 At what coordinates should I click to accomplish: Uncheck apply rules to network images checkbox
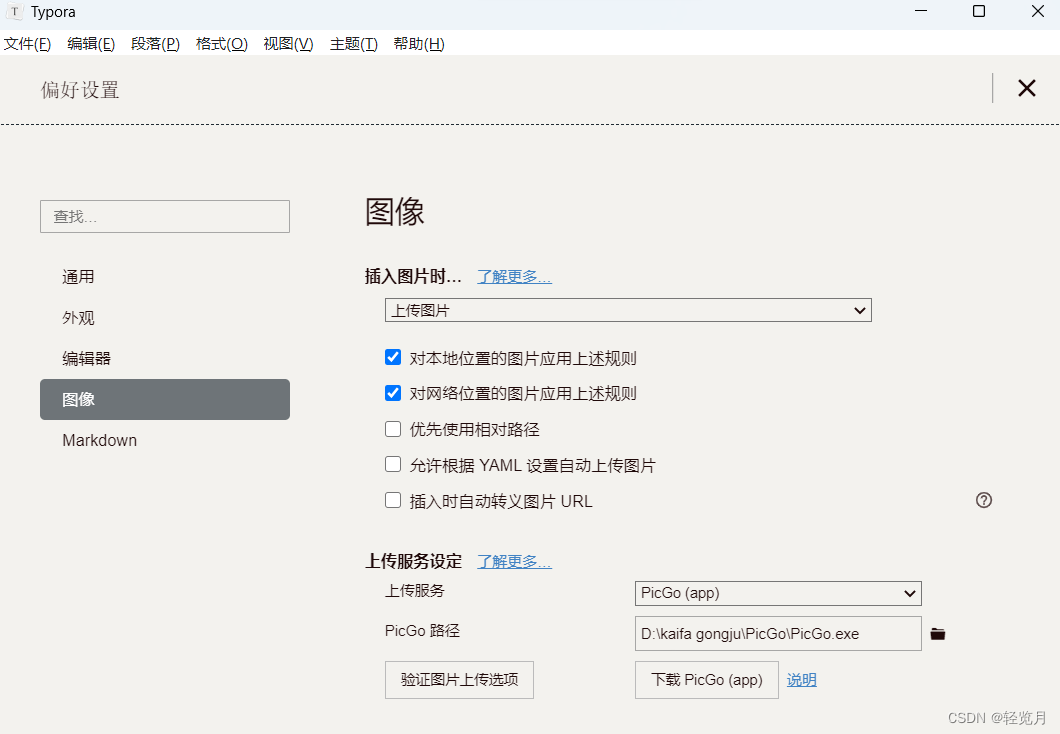coord(393,393)
